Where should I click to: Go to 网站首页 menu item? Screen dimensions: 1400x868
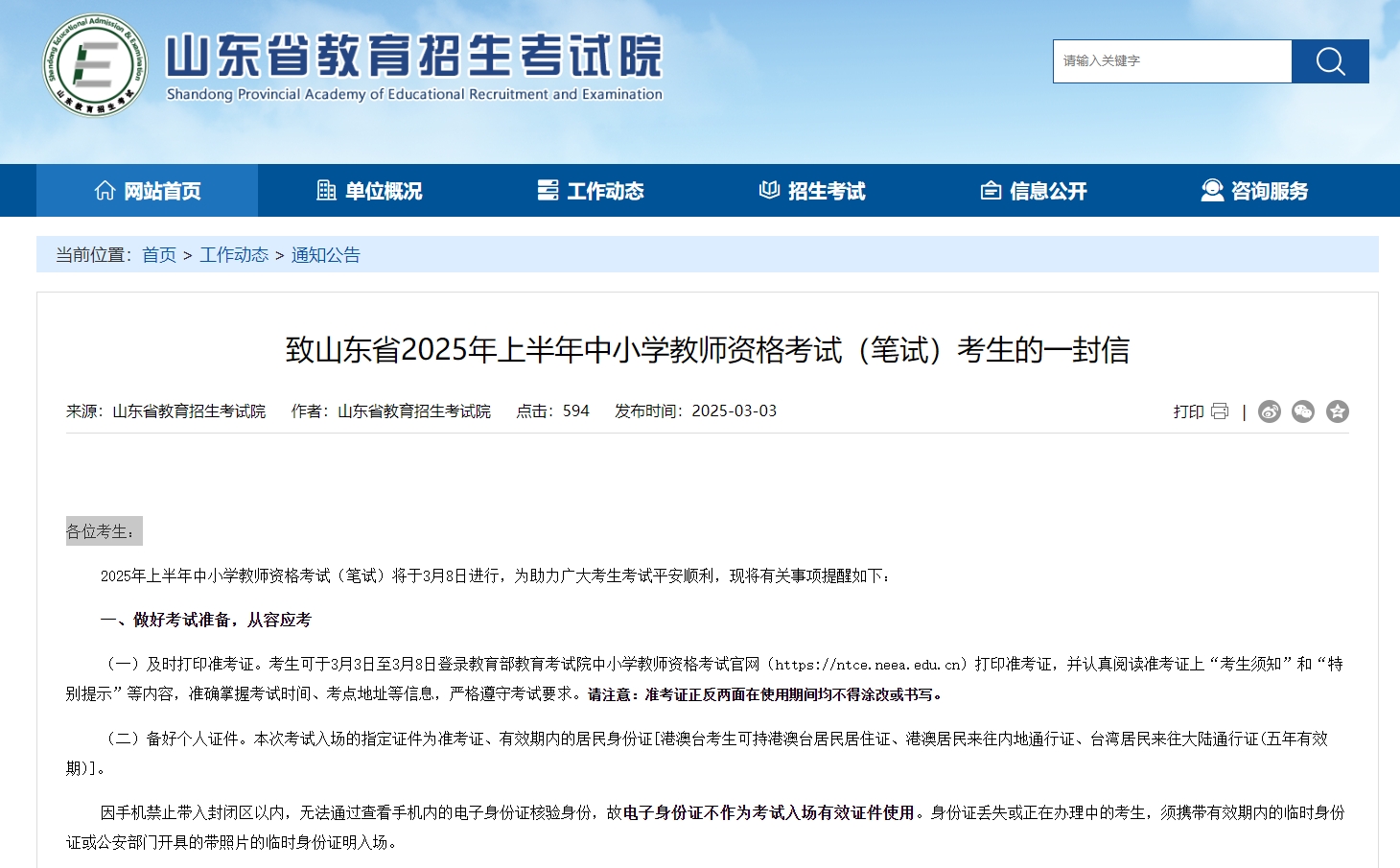(x=148, y=191)
